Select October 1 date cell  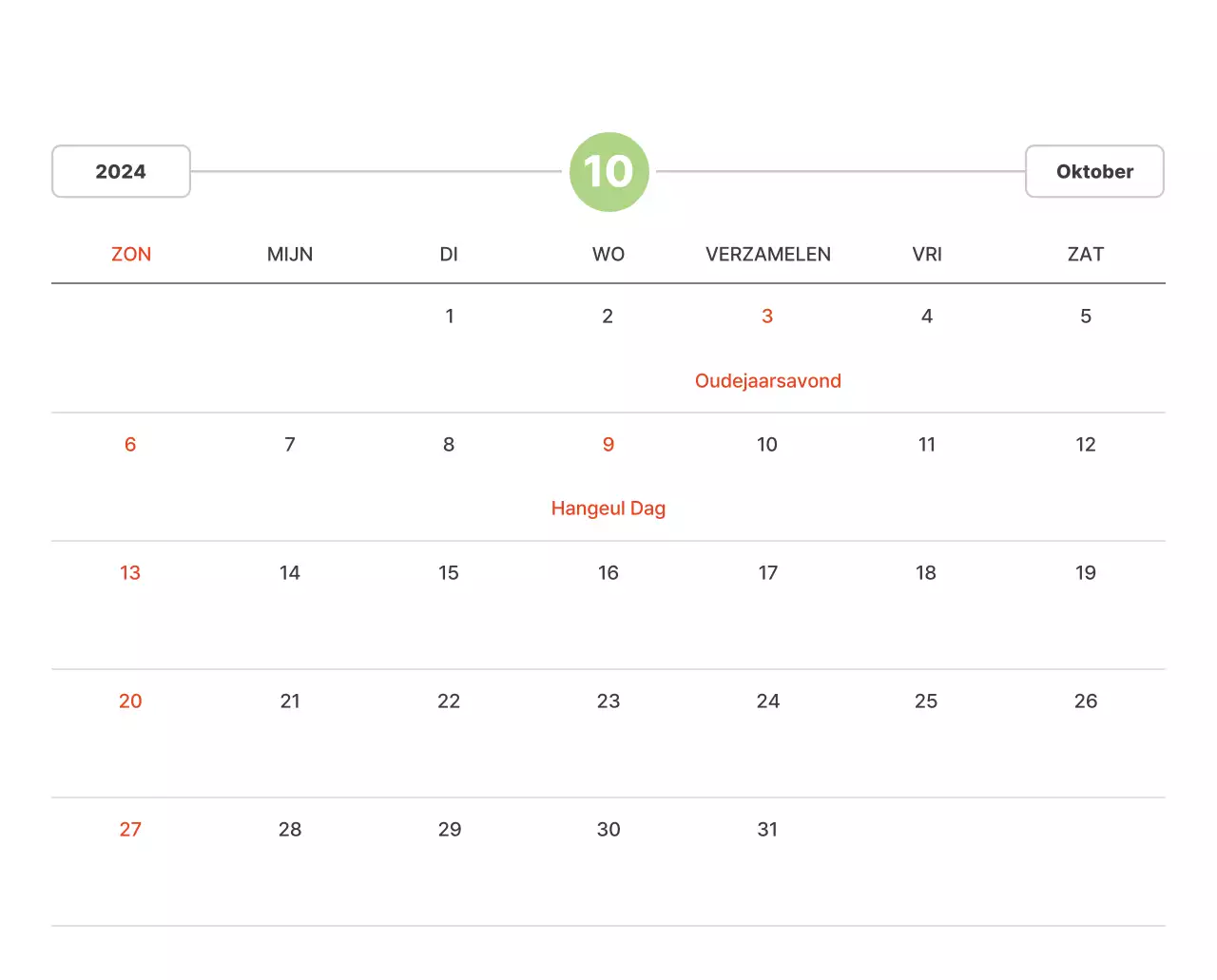[x=450, y=317]
